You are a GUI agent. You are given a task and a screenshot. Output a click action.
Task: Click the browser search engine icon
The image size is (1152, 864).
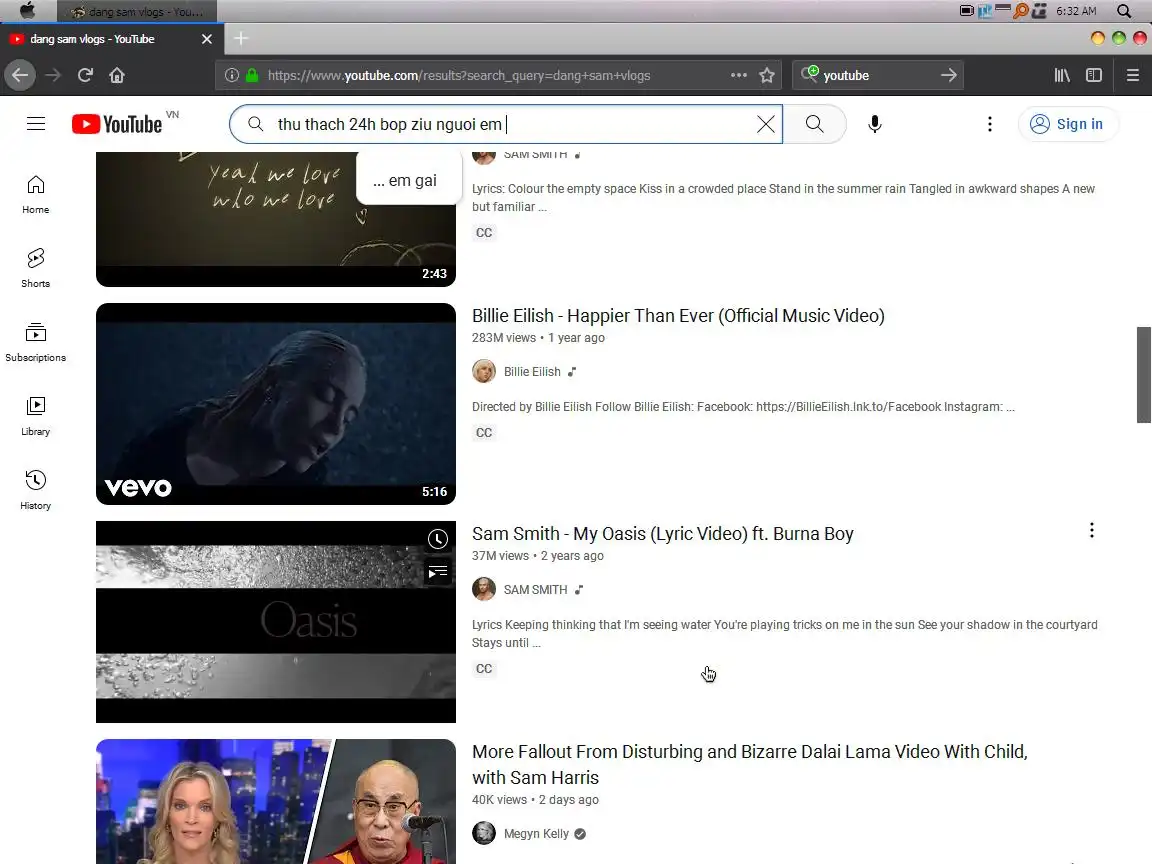click(x=810, y=74)
